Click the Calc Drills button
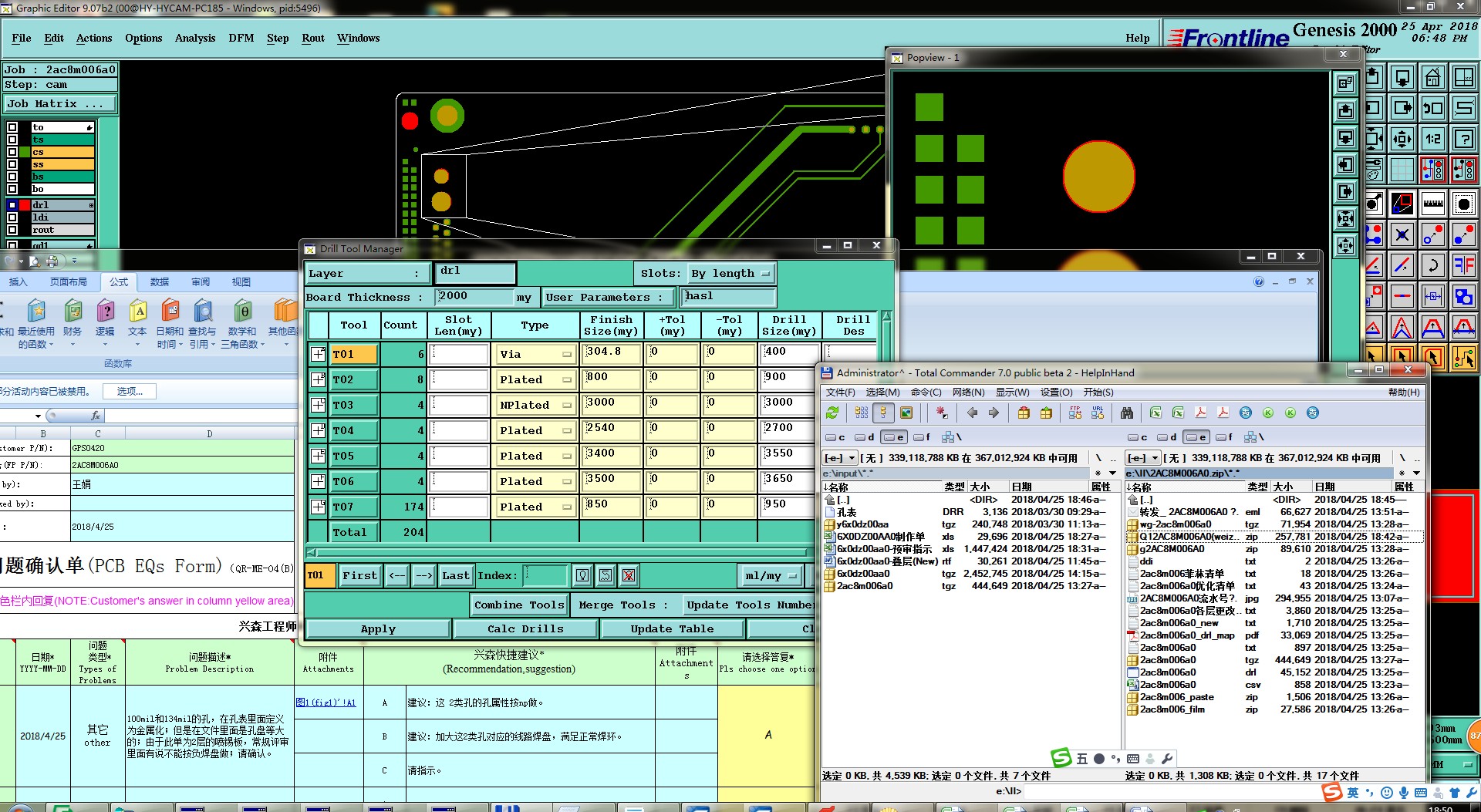This screenshot has height=812, width=1481. (525, 629)
